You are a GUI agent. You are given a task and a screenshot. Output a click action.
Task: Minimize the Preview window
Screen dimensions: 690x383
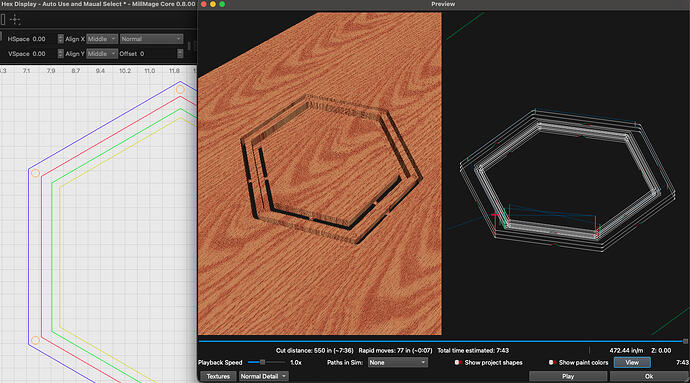point(213,4)
